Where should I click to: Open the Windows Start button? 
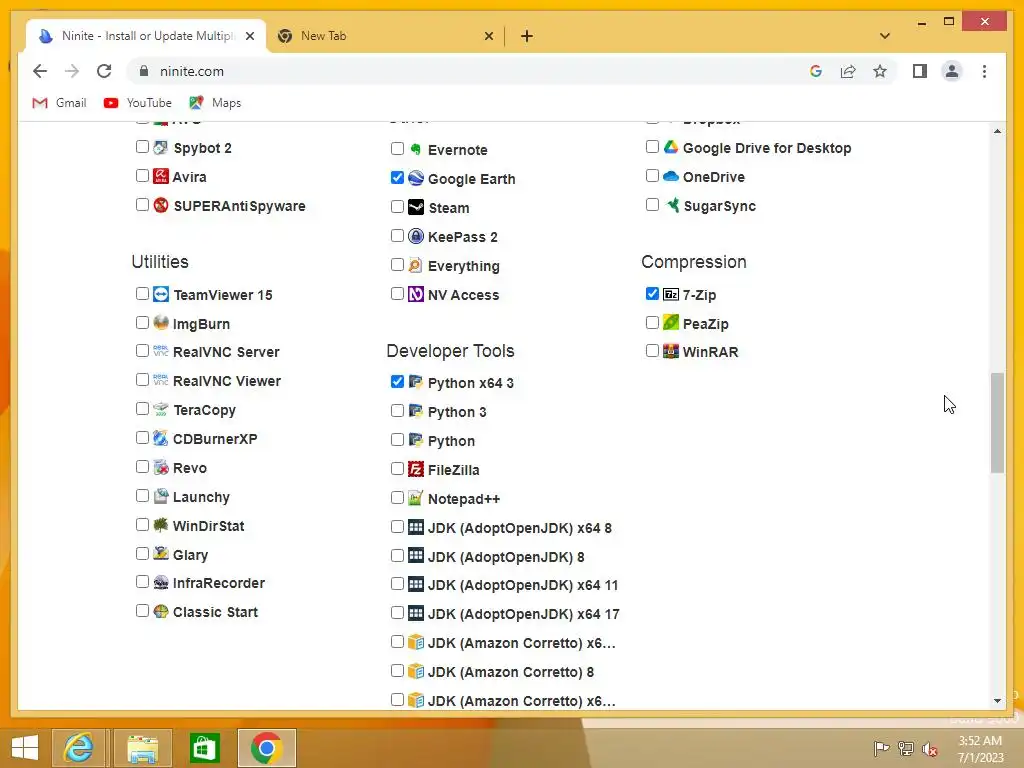point(24,748)
